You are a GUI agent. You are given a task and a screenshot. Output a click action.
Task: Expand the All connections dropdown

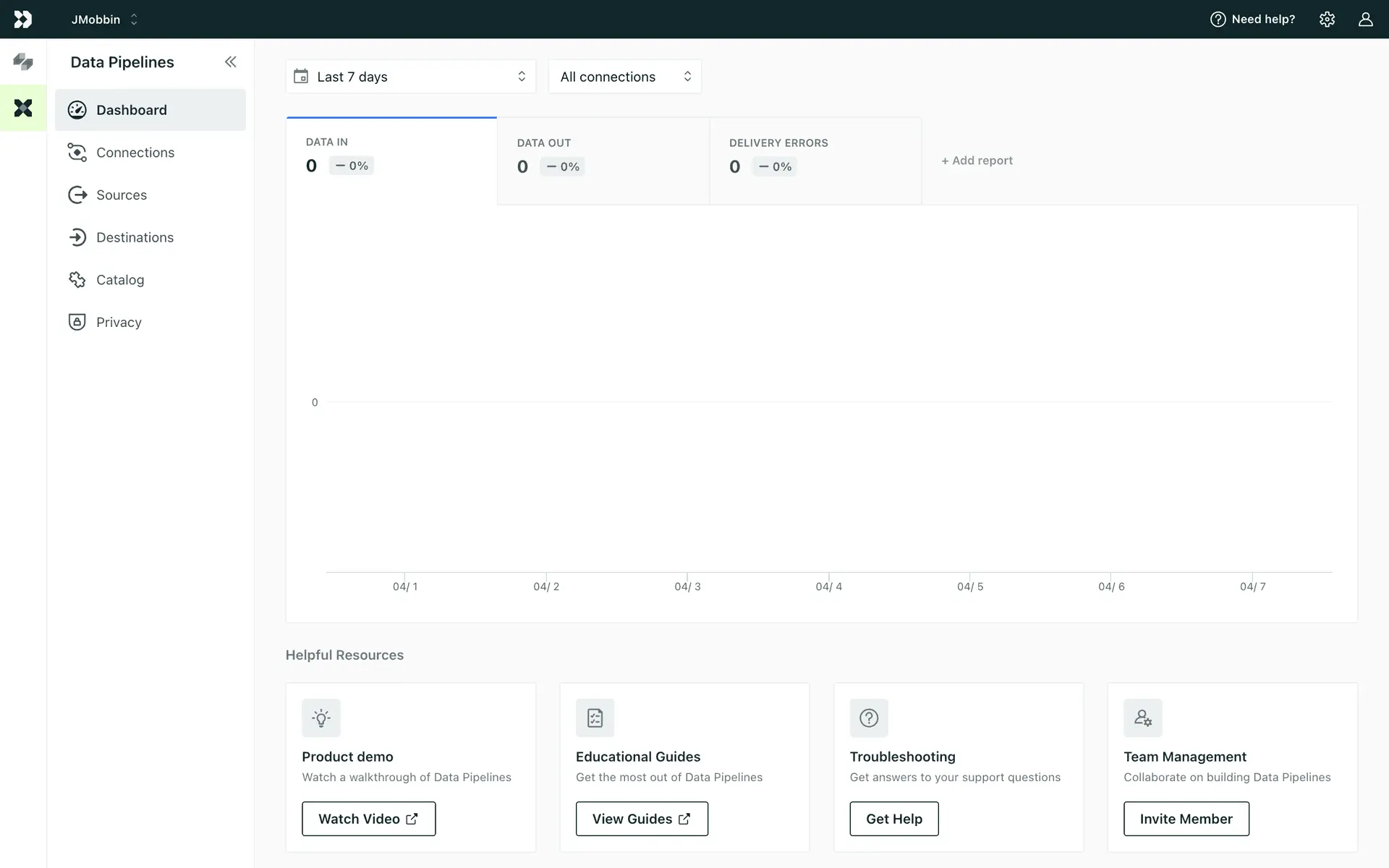tap(624, 77)
